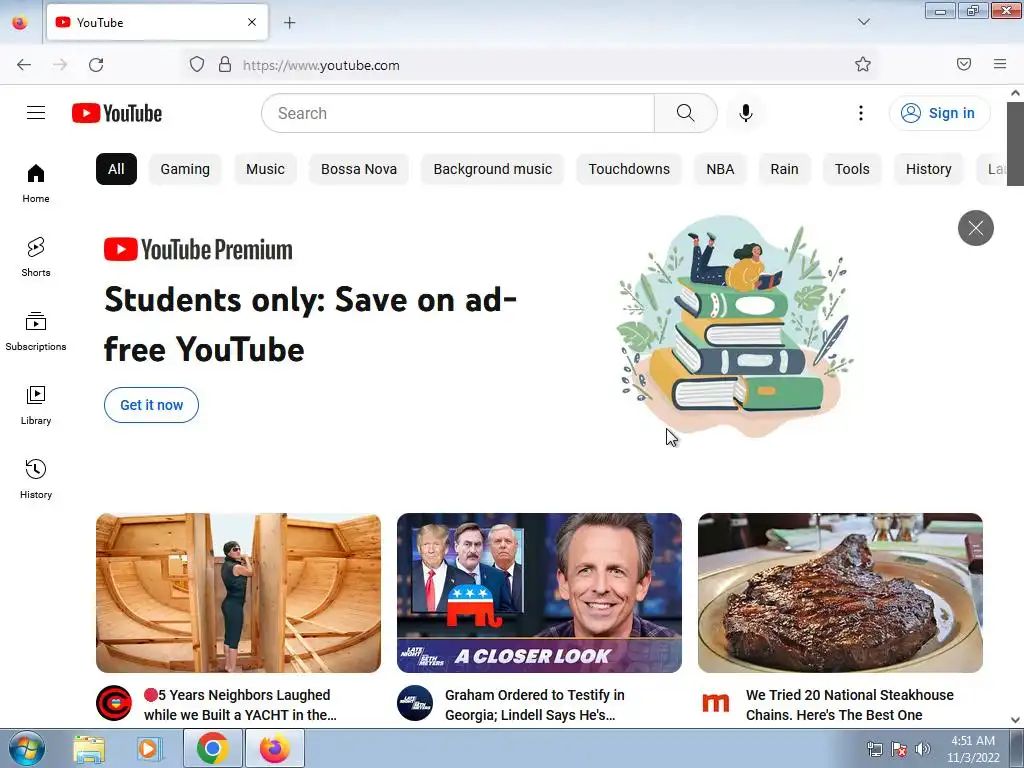The height and width of the screenshot is (768, 1024).
Task: Reload the page
Action: 96,65
